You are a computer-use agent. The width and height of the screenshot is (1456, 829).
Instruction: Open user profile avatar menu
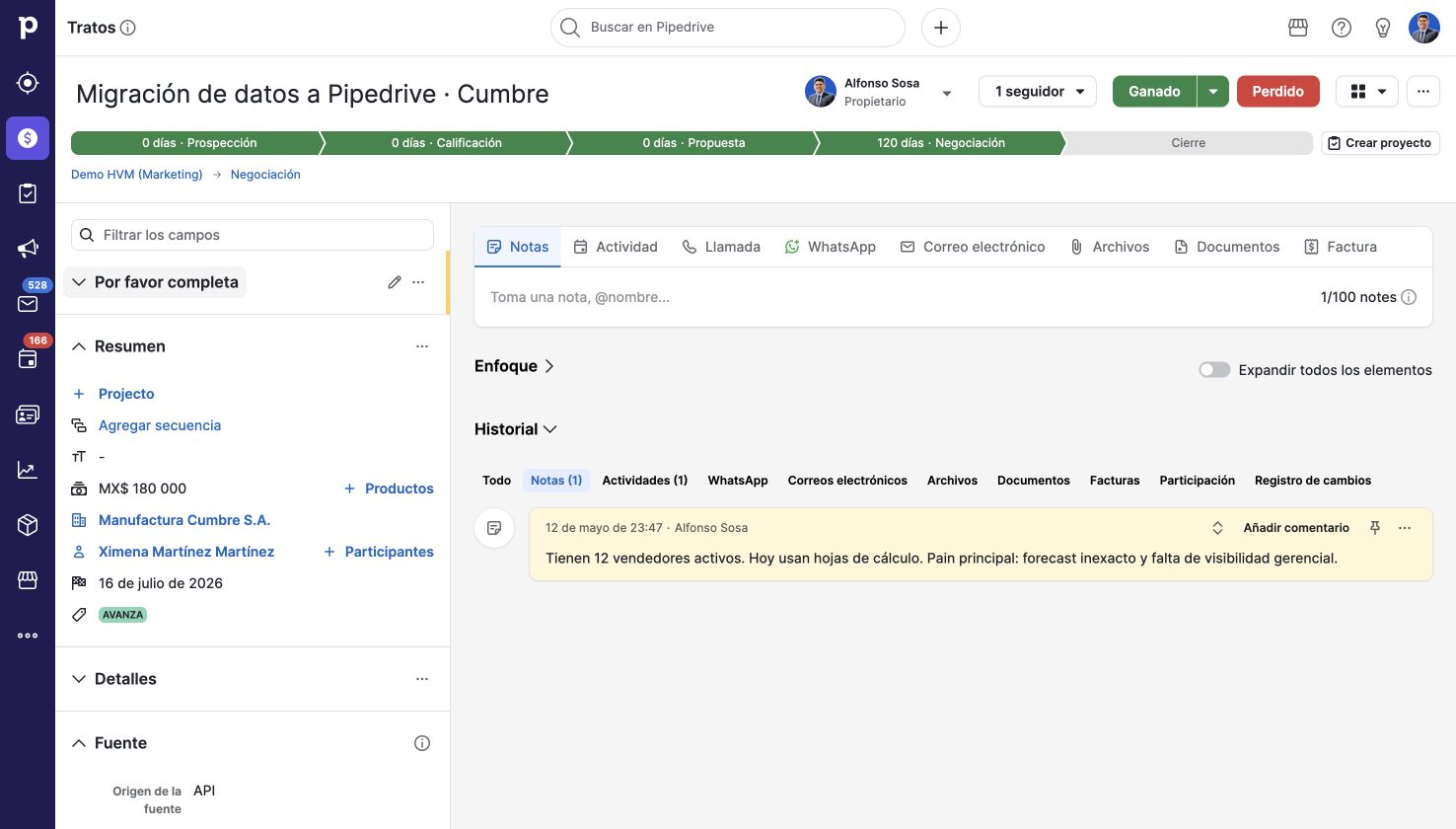coord(1424,28)
